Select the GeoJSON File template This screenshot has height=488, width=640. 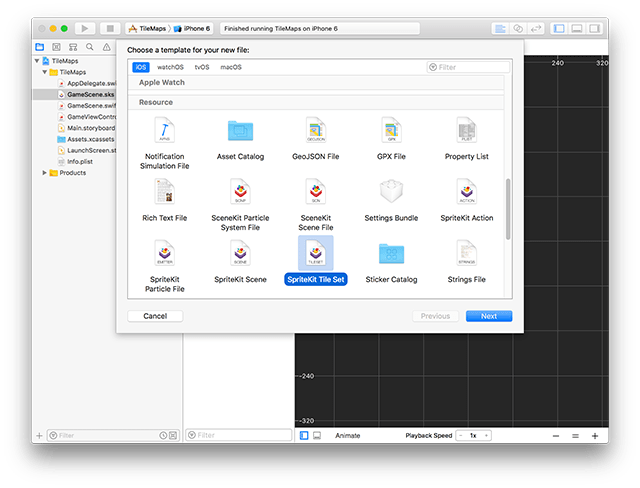(316, 139)
